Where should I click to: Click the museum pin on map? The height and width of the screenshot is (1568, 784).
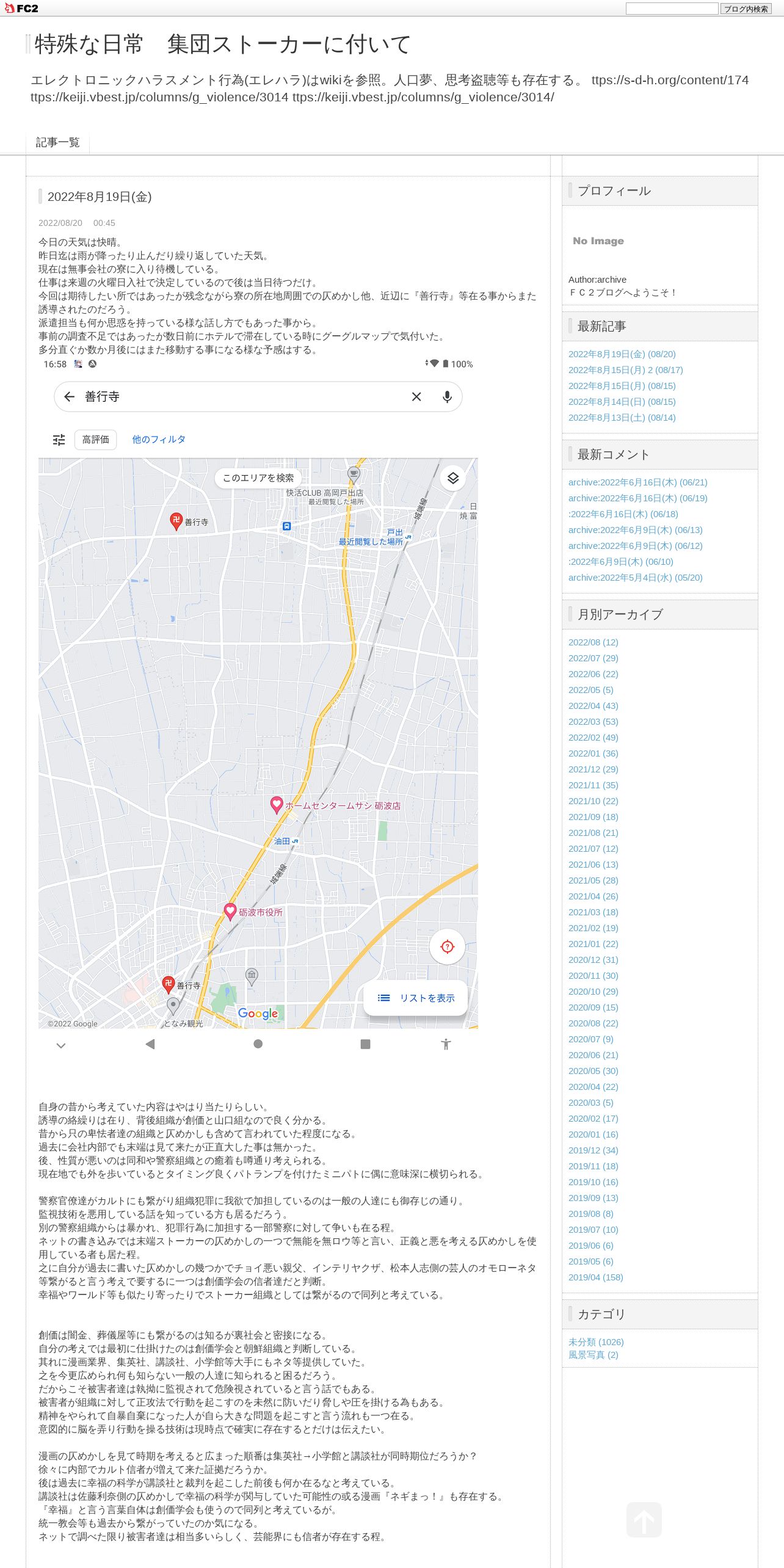point(252,976)
